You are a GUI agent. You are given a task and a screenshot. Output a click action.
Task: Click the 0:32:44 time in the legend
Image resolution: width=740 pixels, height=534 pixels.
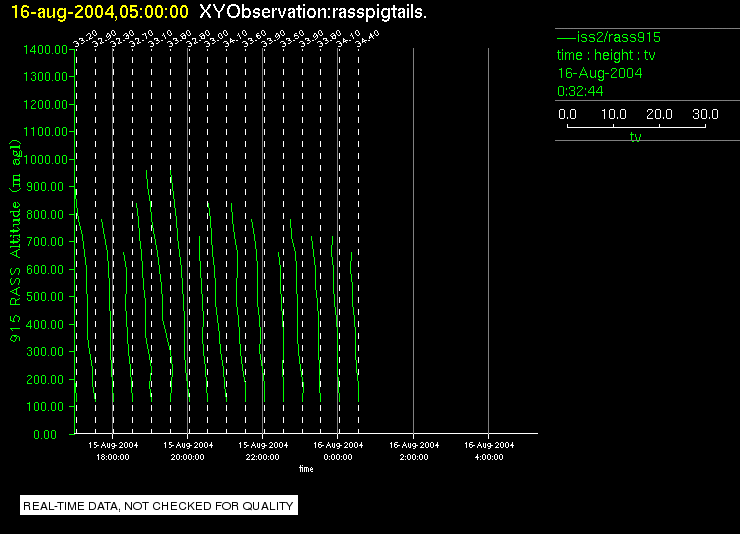[x=580, y=91]
